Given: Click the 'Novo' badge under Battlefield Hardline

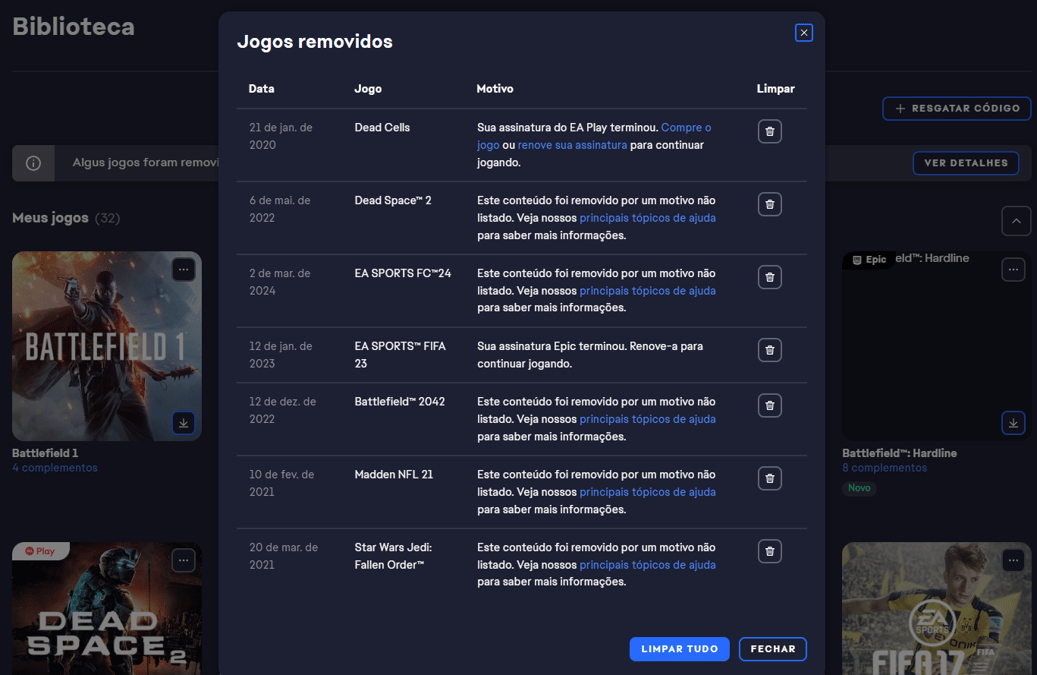Looking at the screenshot, I should [859, 488].
